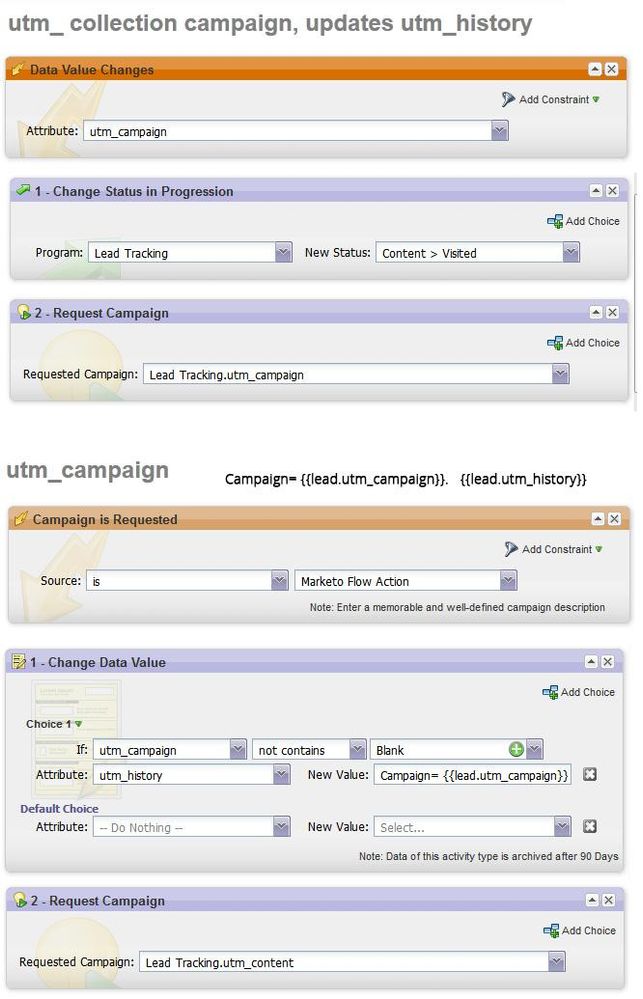Add Choice to Change Data Value step

tap(579, 692)
